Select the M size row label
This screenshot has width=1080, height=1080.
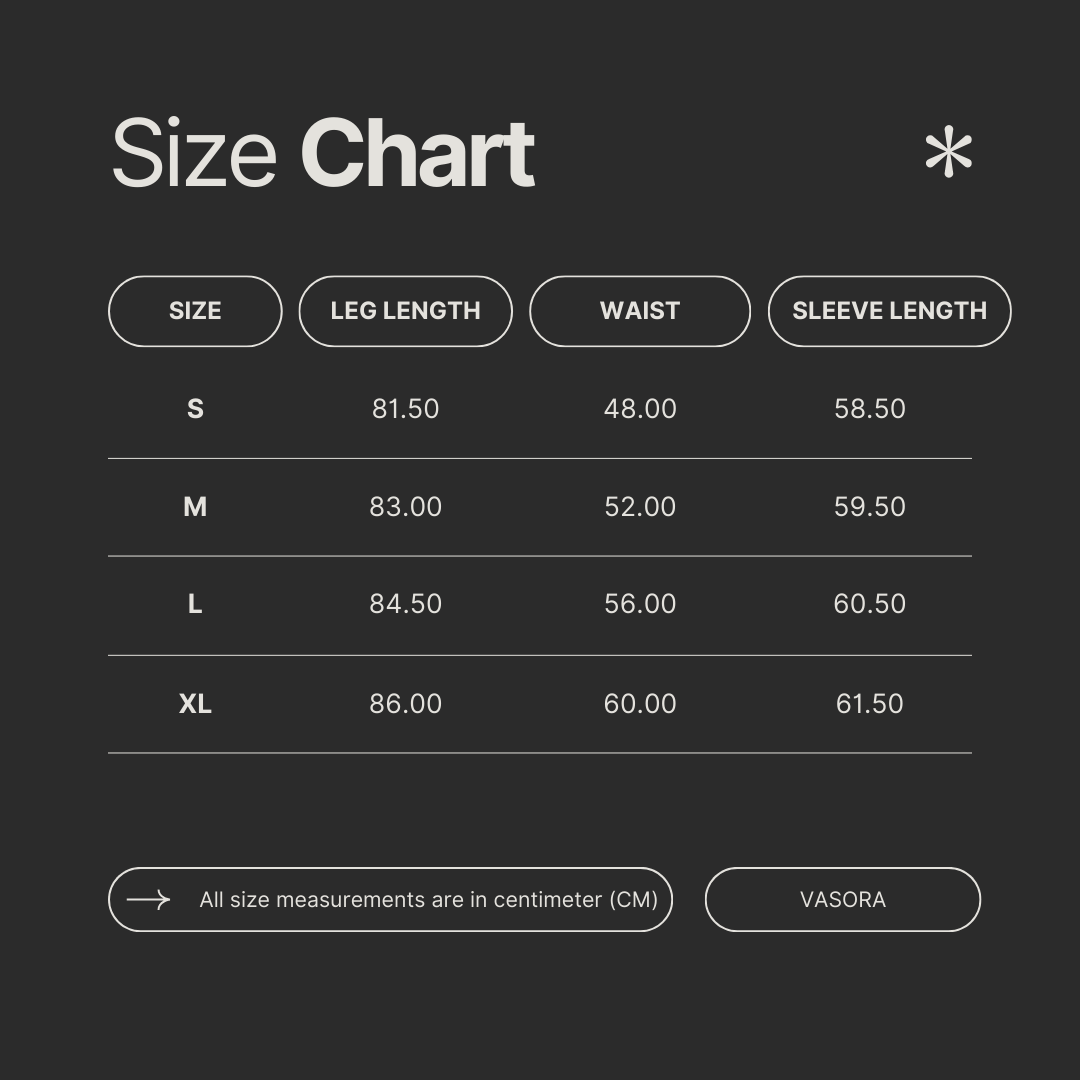point(195,507)
